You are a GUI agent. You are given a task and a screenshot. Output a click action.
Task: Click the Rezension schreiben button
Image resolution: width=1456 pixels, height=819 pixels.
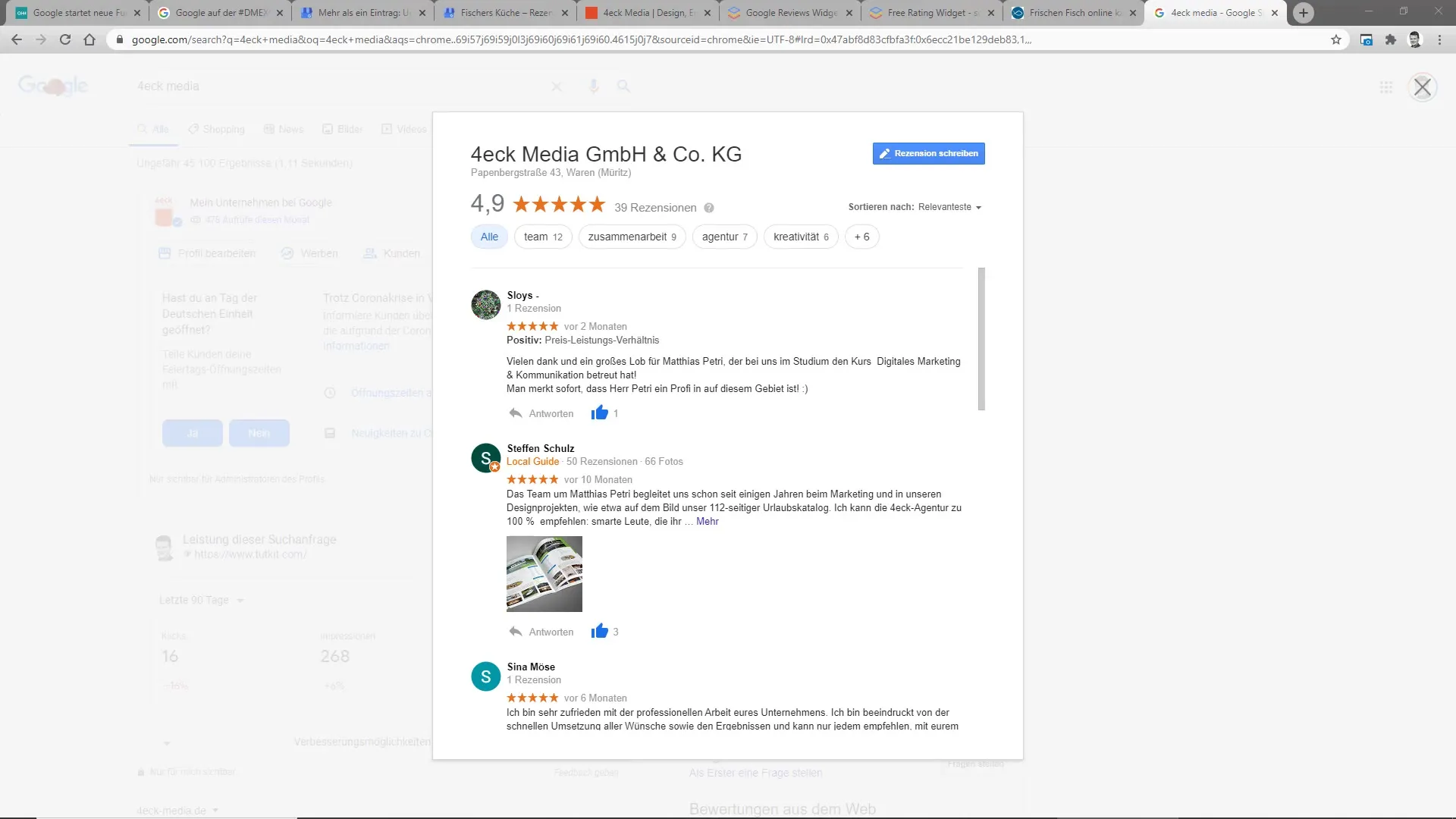pos(928,153)
